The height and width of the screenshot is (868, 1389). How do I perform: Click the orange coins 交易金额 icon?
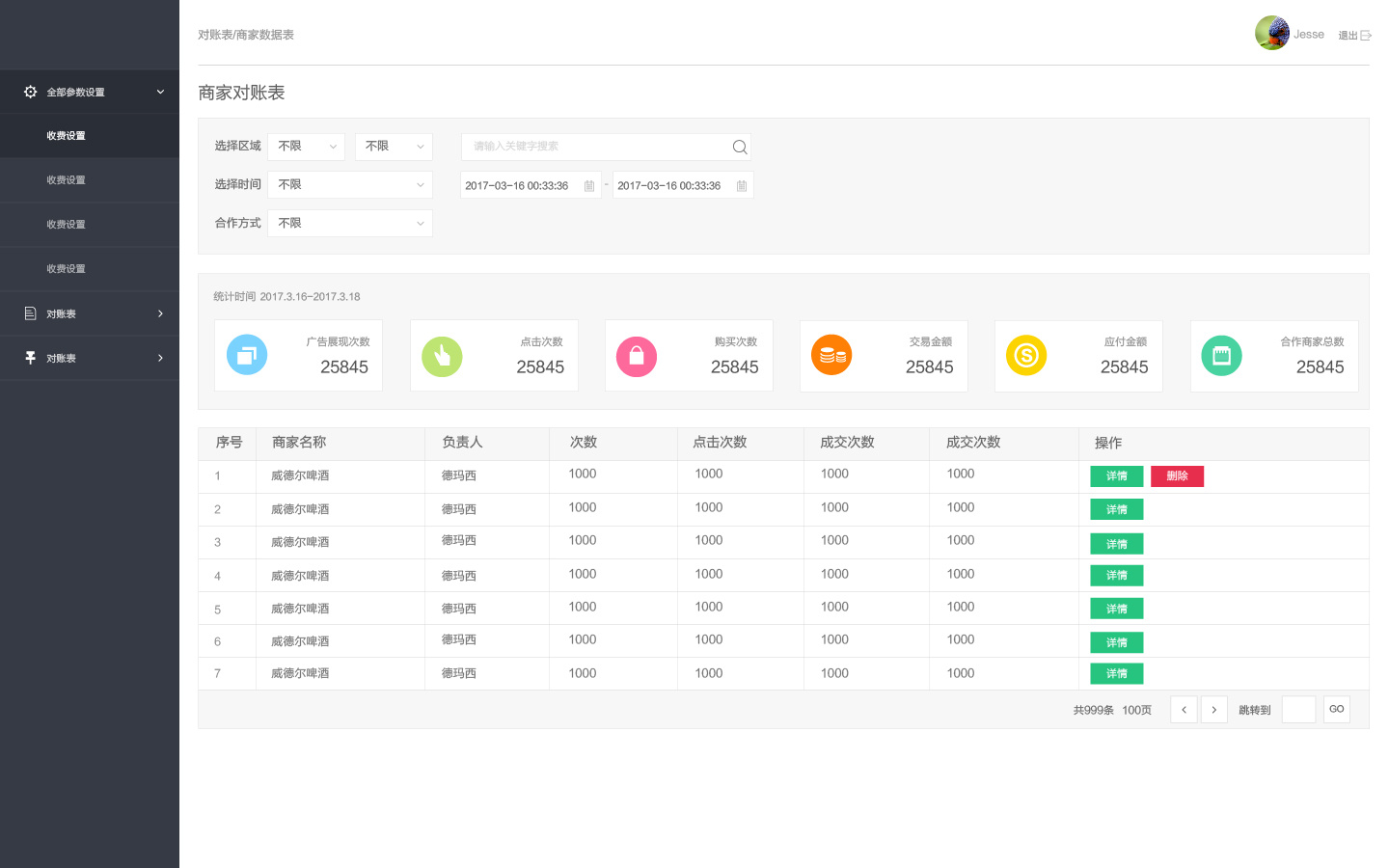831,355
